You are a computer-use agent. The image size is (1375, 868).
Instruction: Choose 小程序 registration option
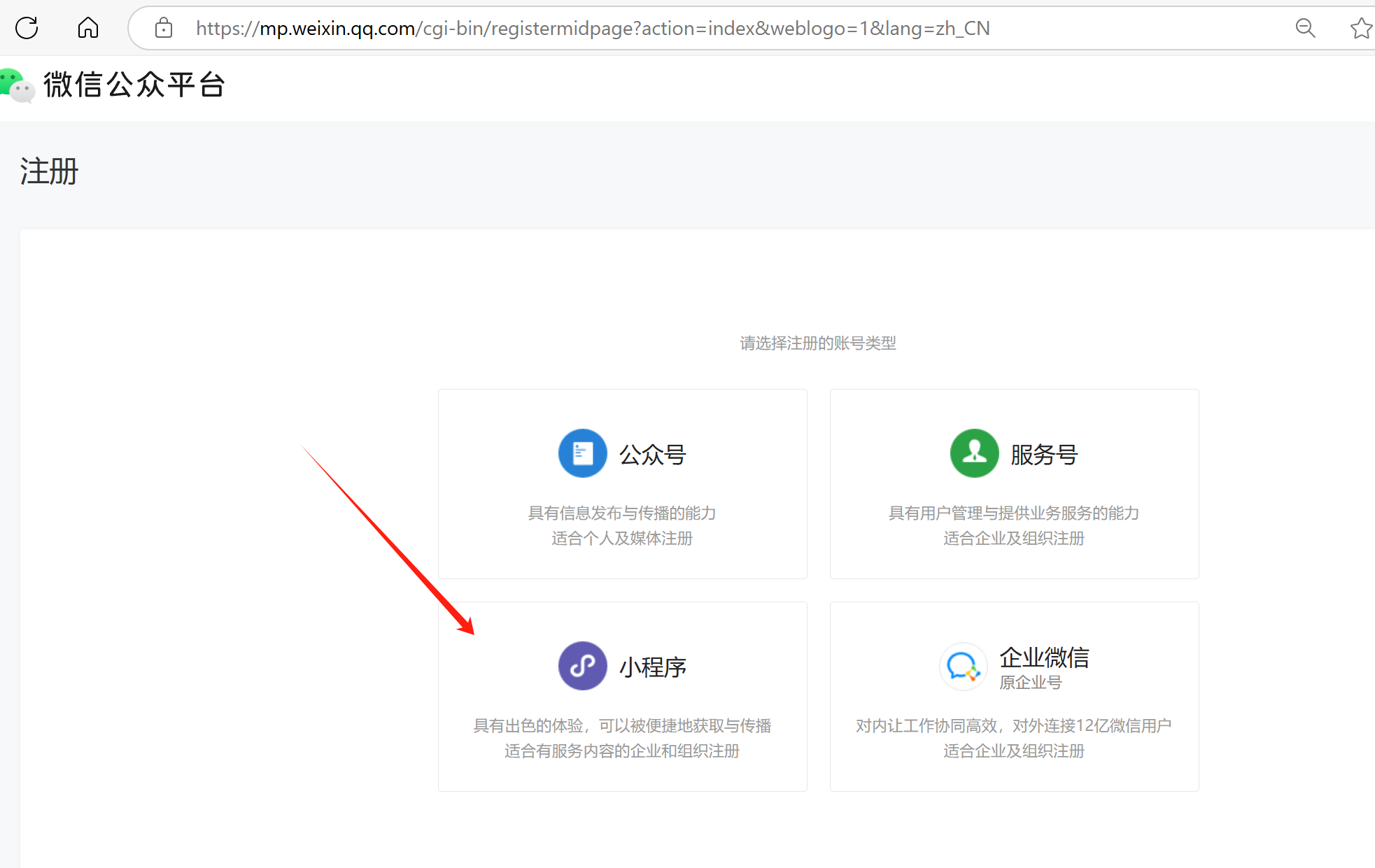(623, 697)
